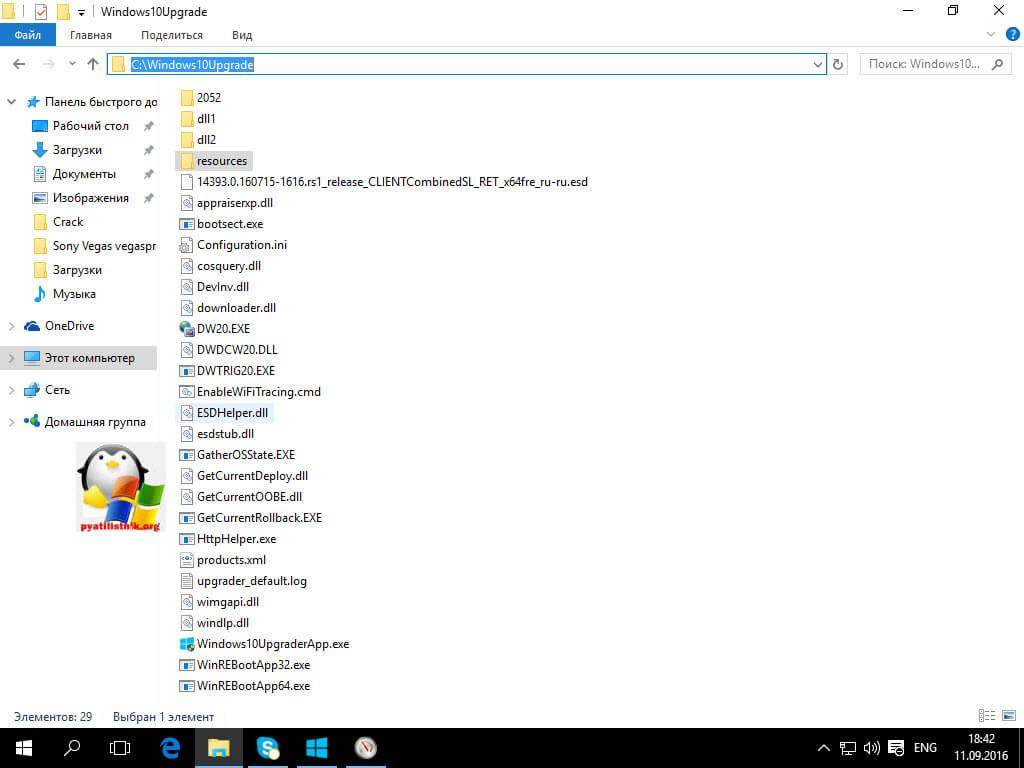Select the 14393.0.160715-1616 .esd file
This screenshot has width=1024, height=768.
coord(383,182)
